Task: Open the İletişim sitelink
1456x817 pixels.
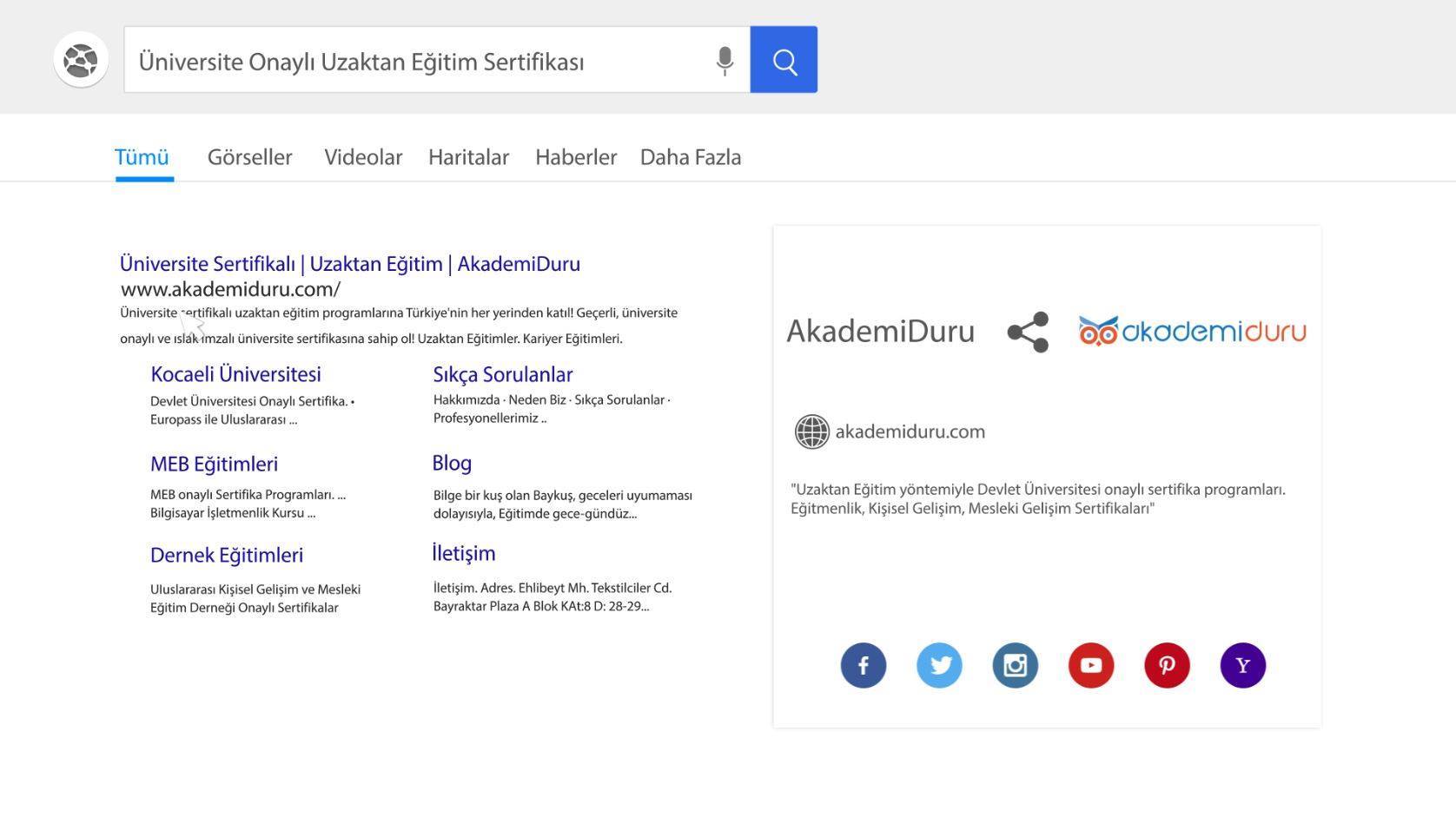Action: tap(464, 553)
